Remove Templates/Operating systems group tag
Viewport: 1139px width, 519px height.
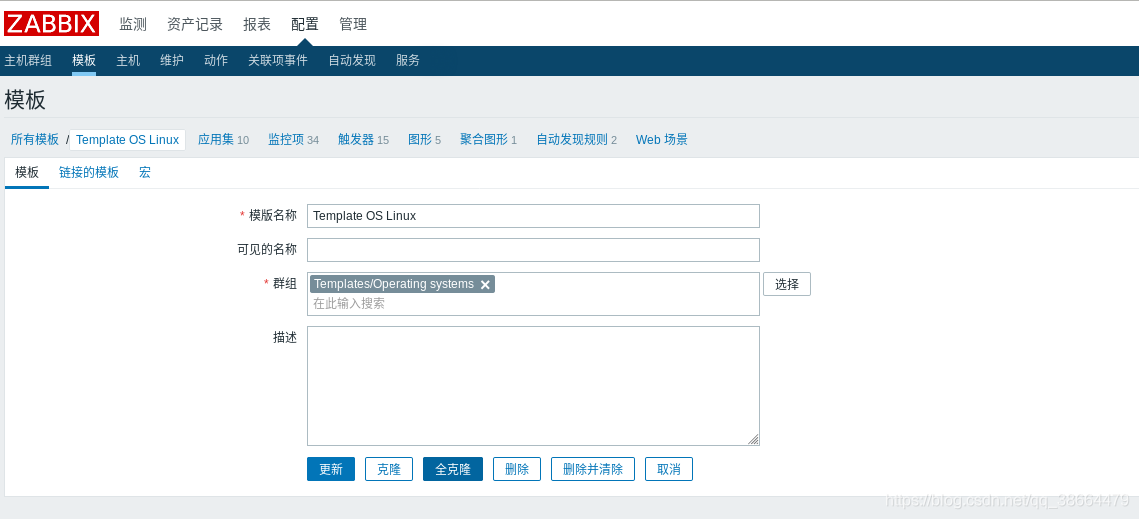(x=485, y=285)
